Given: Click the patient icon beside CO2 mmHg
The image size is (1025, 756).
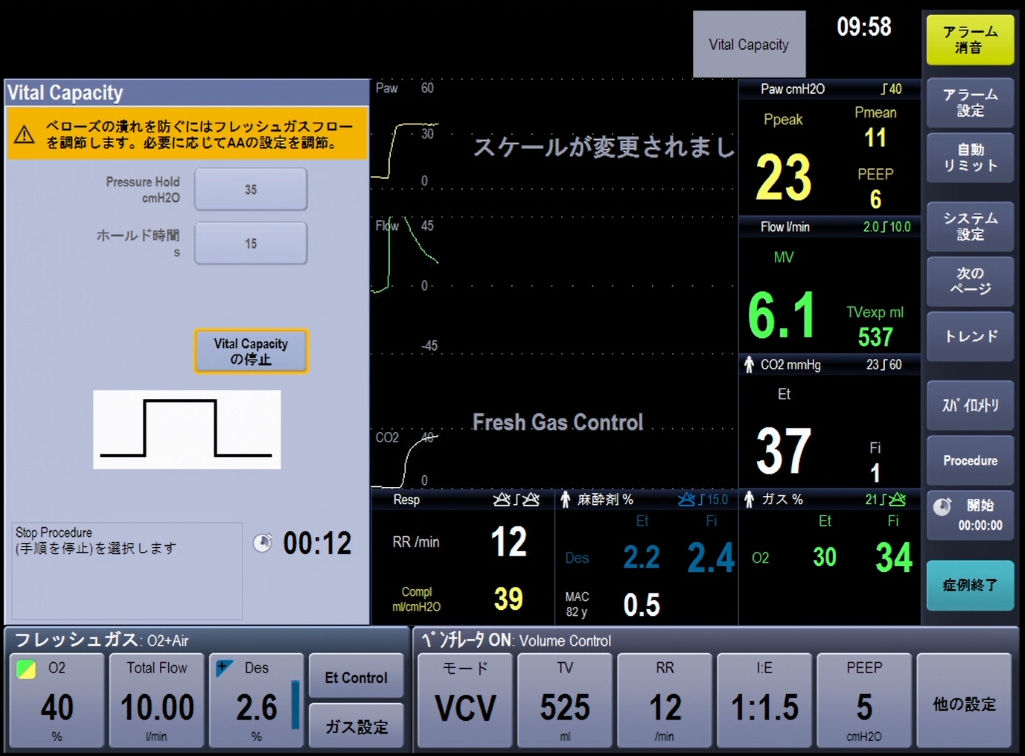Looking at the screenshot, I should tap(749, 364).
